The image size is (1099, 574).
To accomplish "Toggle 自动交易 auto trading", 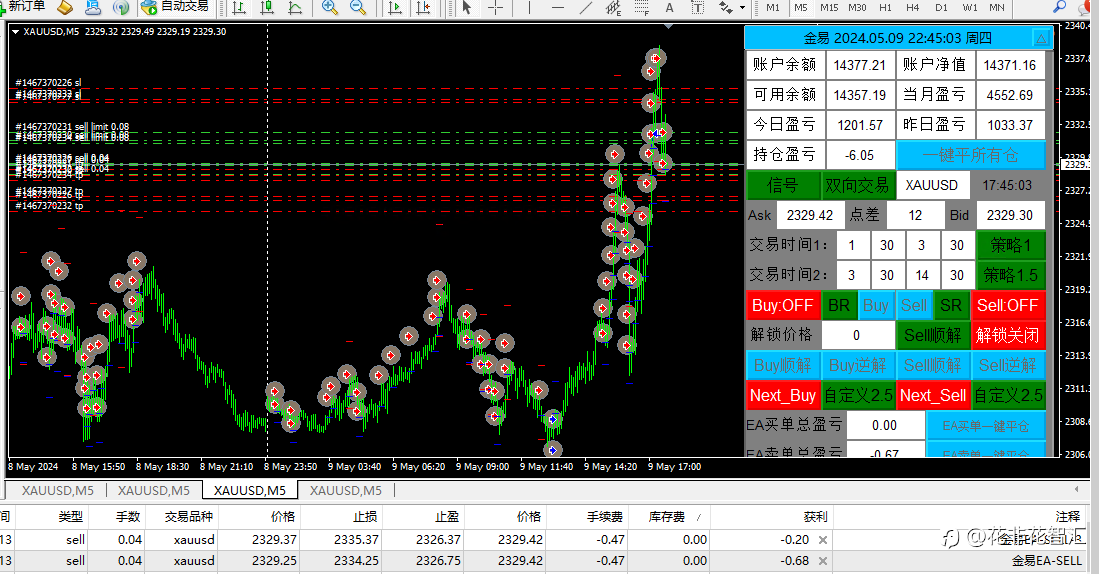I will point(175,7).
